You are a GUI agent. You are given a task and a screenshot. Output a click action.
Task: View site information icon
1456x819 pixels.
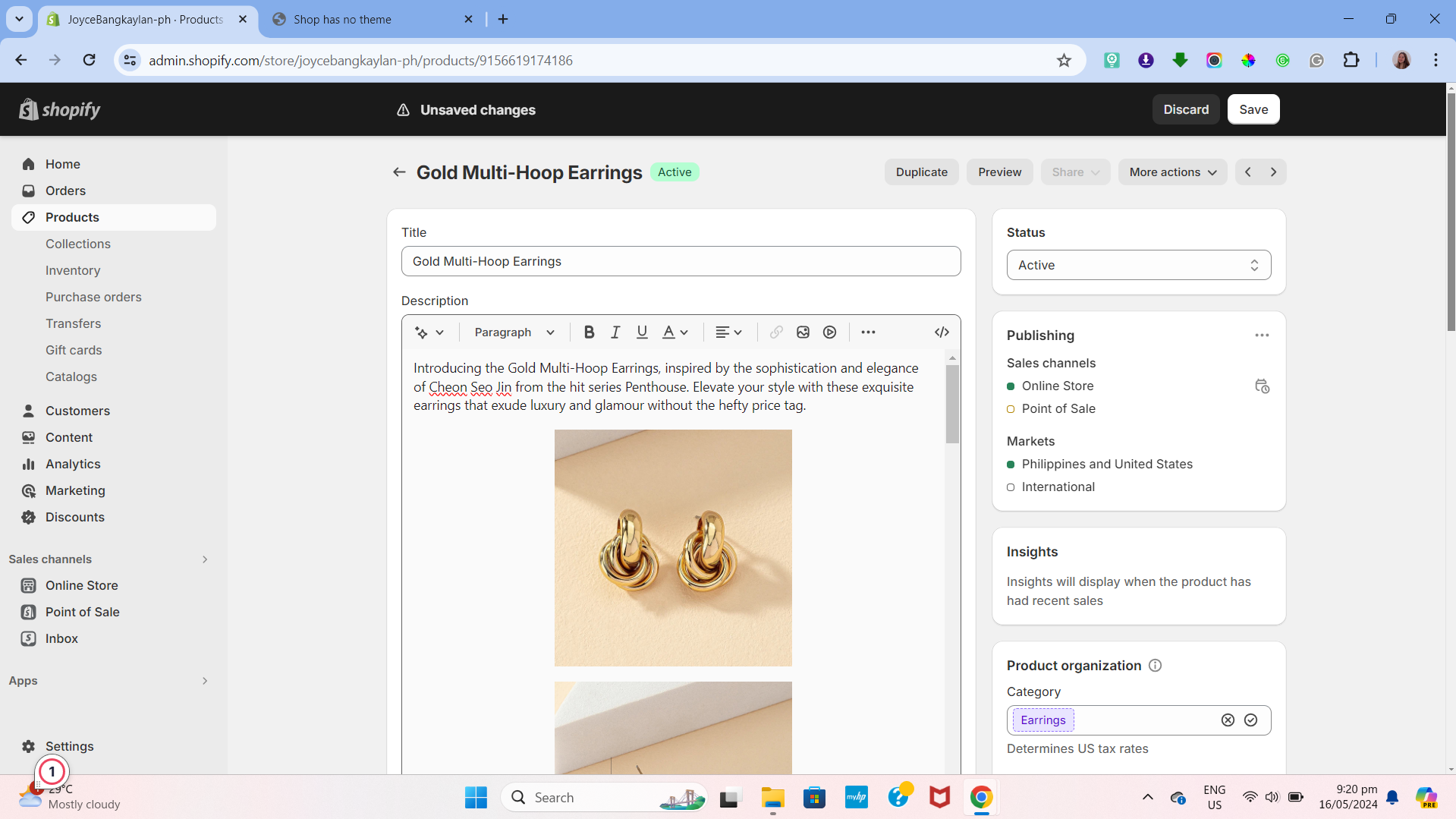click(131, 61)
